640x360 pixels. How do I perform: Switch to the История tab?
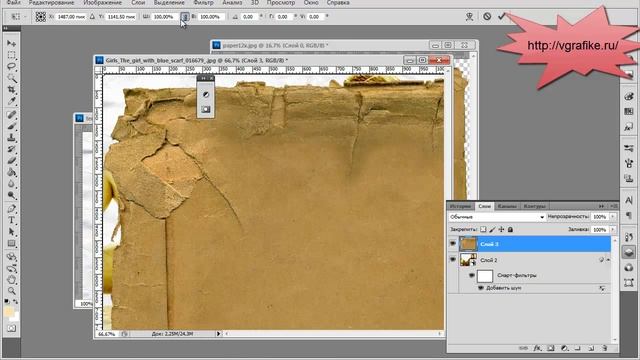tap(460, 206)
